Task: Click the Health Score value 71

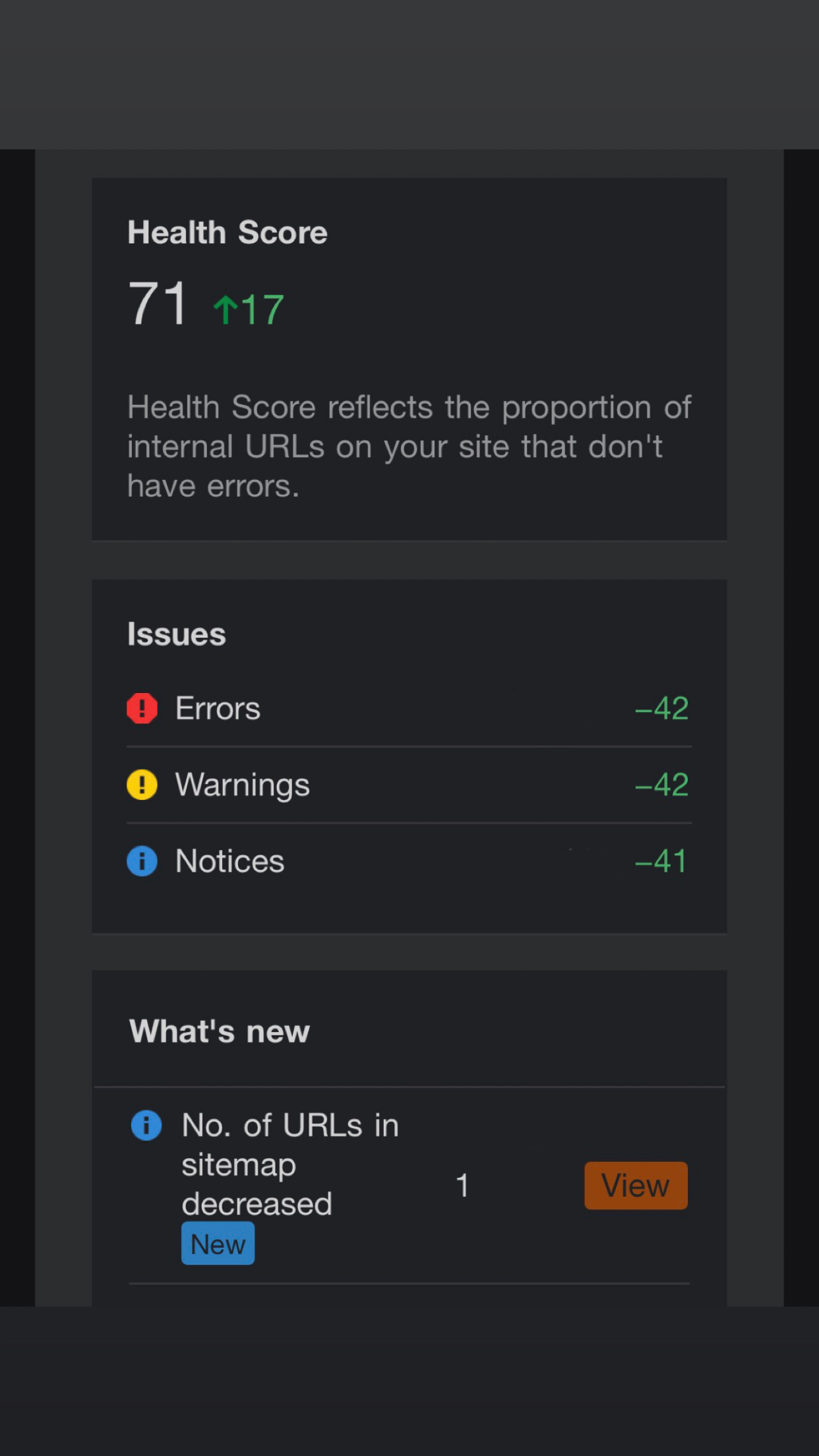Action: pos(158,303)
